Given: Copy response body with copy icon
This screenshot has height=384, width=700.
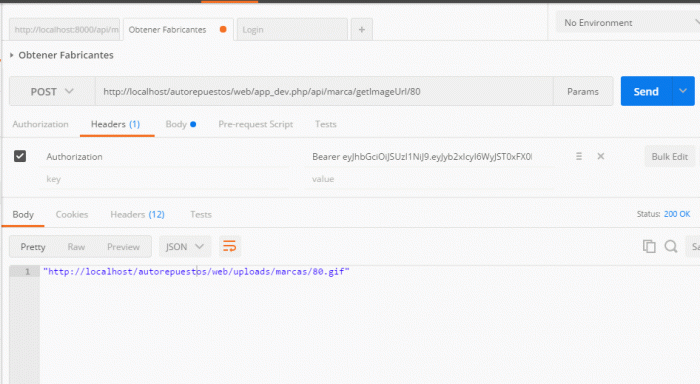Looking at the screenshot, I should coord(649,246).
